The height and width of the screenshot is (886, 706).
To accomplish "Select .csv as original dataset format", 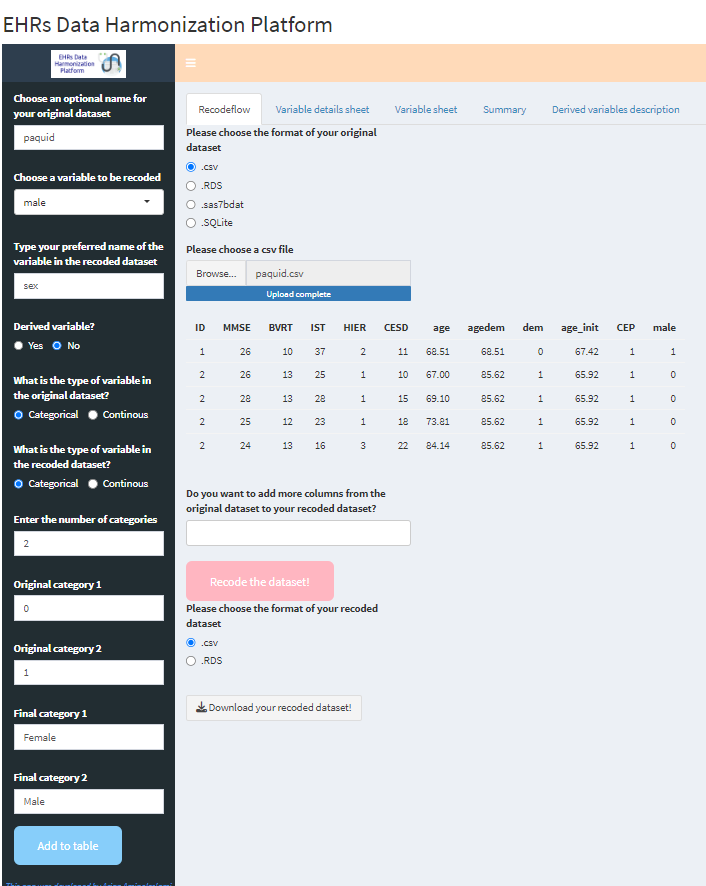I will (x=191, y=167).
